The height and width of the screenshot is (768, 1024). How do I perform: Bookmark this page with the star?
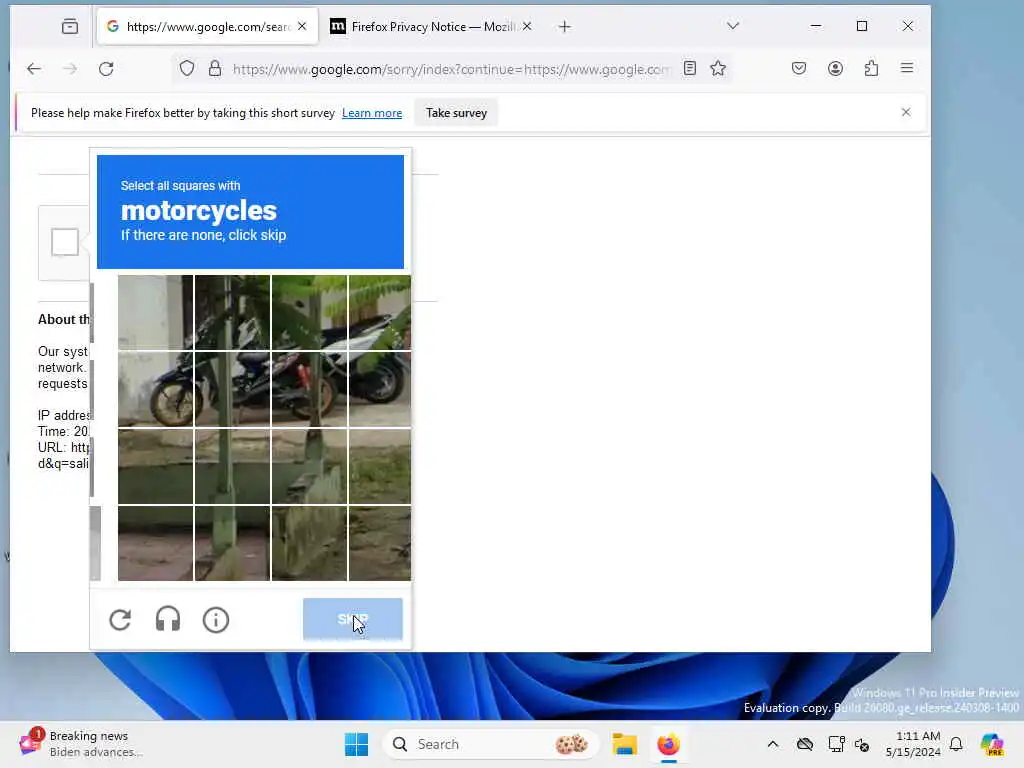coord(718,68)
